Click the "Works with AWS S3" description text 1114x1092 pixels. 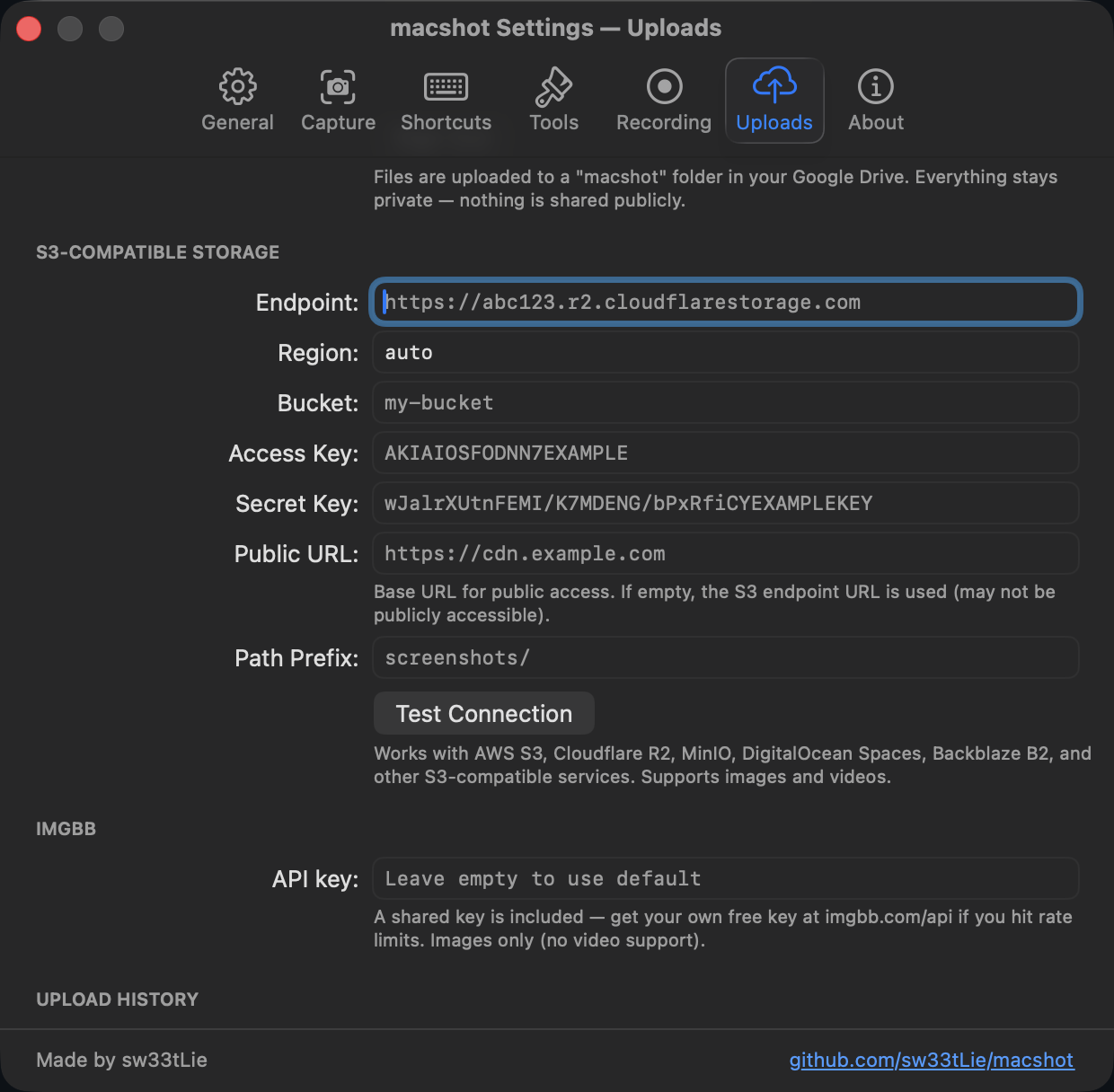(732, 765)
